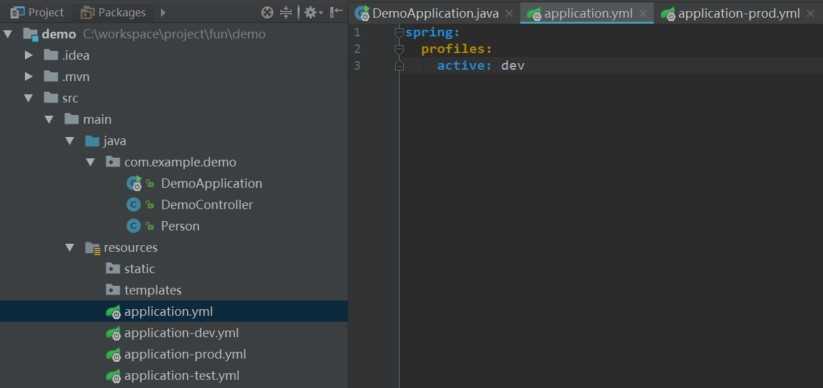Switch to the Packages view tab
823x388 pixels.
[113, 13]
